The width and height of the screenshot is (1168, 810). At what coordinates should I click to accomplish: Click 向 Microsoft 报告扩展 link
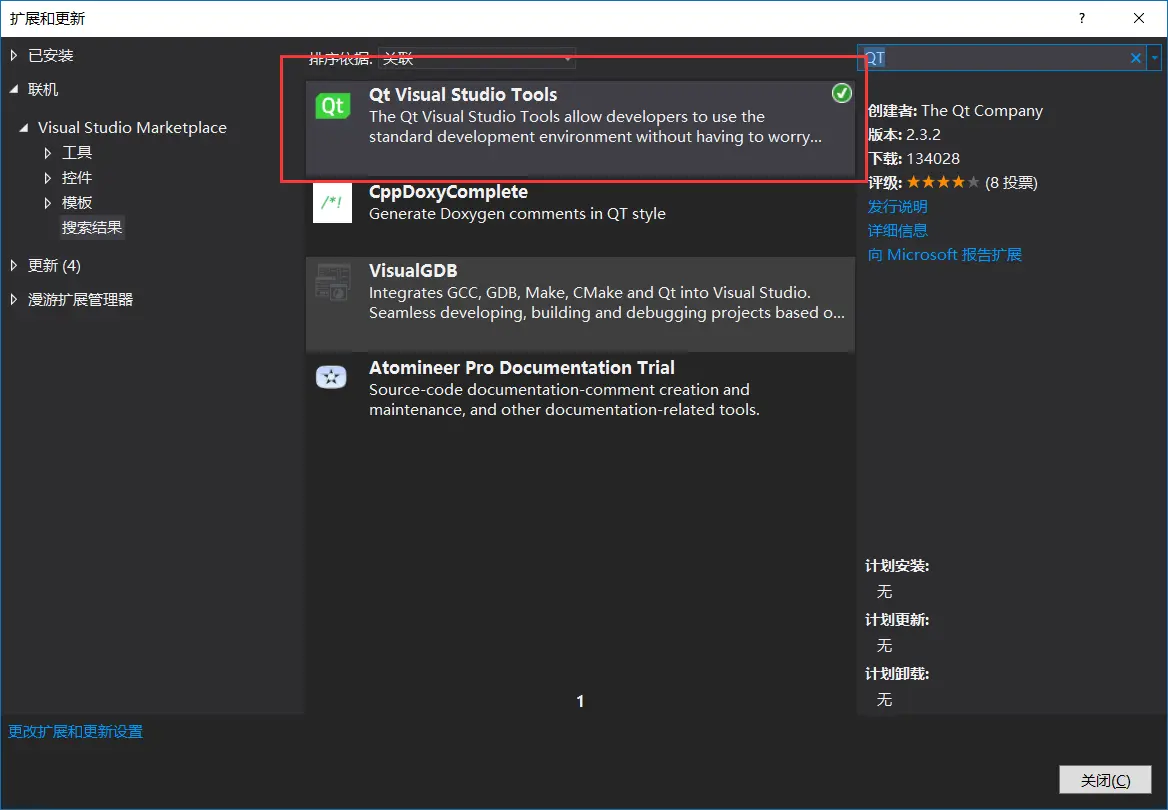click(945, 255)
